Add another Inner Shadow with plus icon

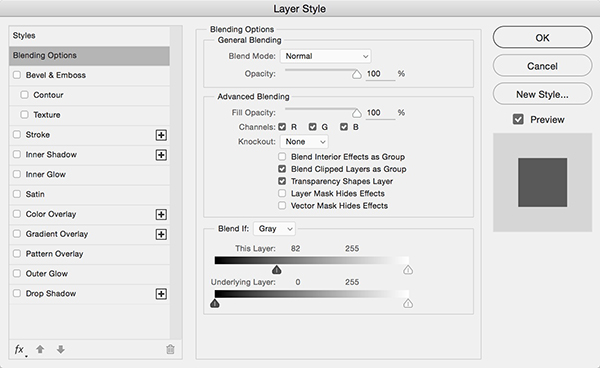tap(161, 155)
